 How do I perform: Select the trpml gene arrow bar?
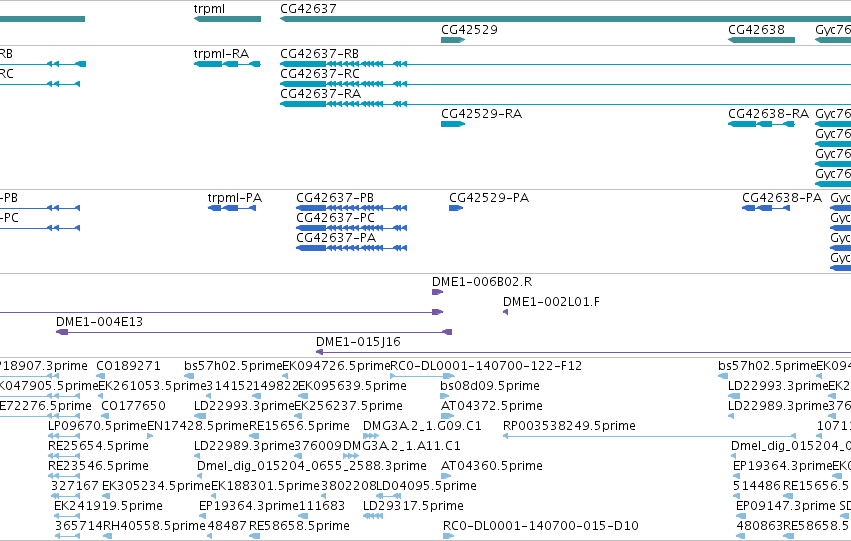227,19
